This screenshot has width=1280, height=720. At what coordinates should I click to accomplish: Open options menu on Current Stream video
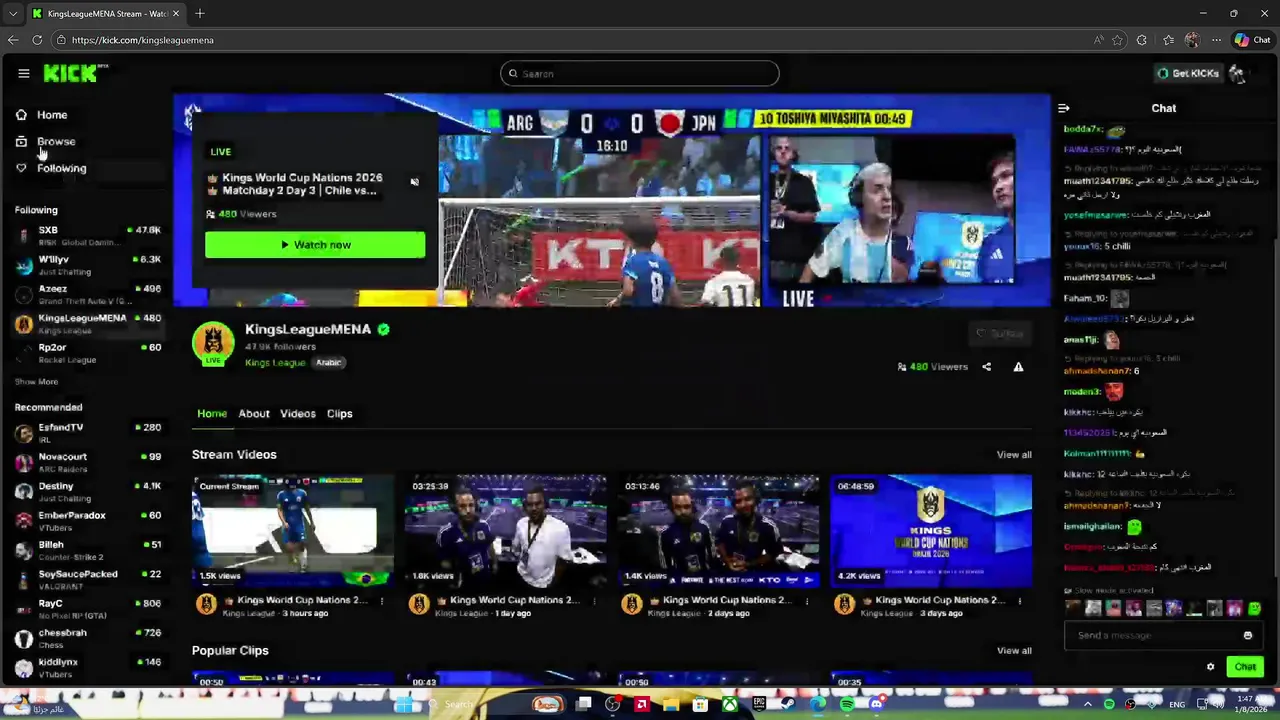pos(381,600)
